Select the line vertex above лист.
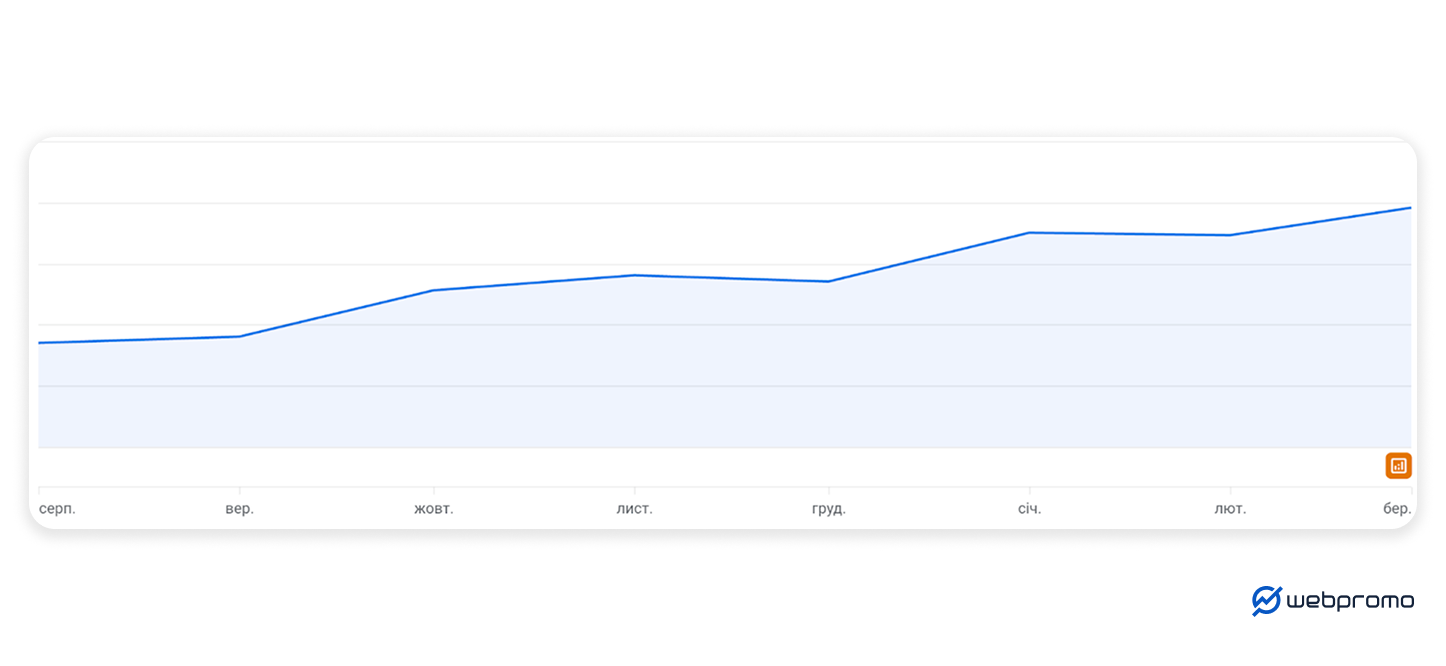 point(635,275)
